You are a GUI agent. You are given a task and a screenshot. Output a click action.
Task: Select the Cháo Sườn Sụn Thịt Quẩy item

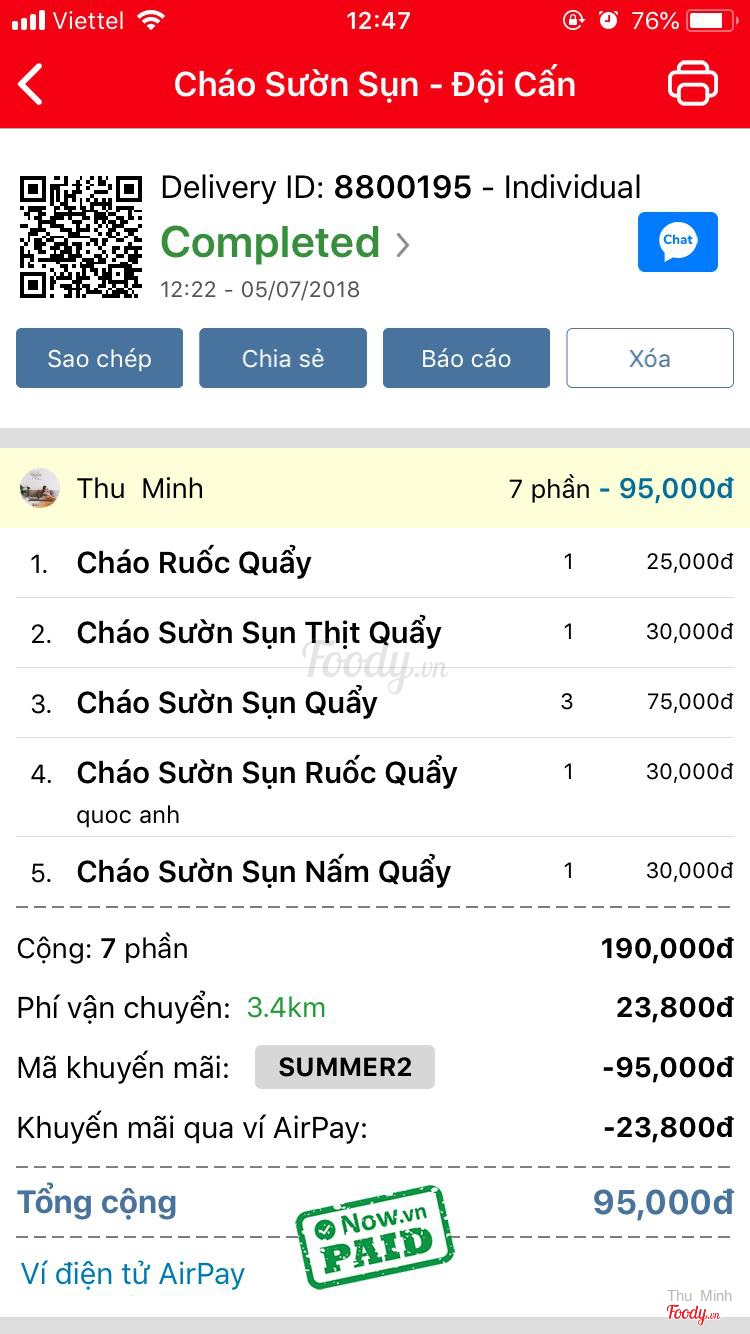coord(259,632)
